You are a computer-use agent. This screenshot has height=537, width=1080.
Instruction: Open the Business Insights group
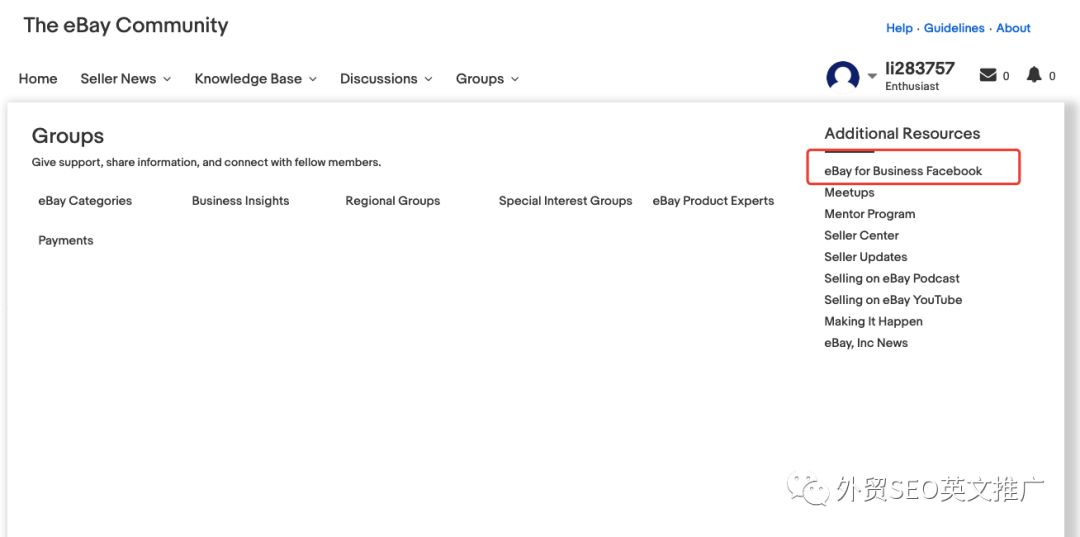(x=240, y=201)
